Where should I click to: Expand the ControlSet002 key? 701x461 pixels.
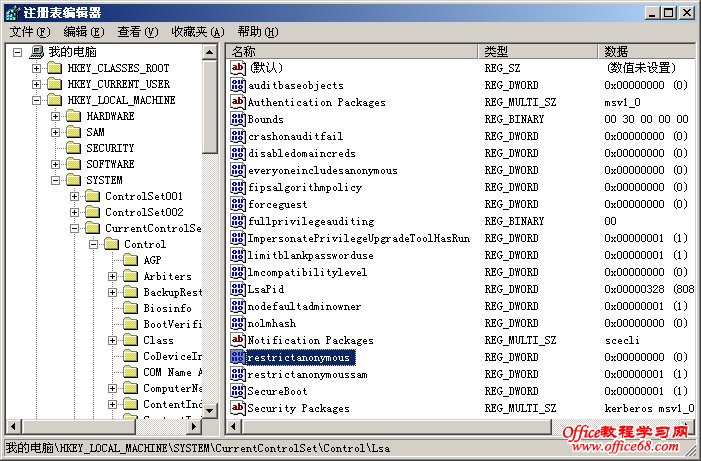click(74, 212)
